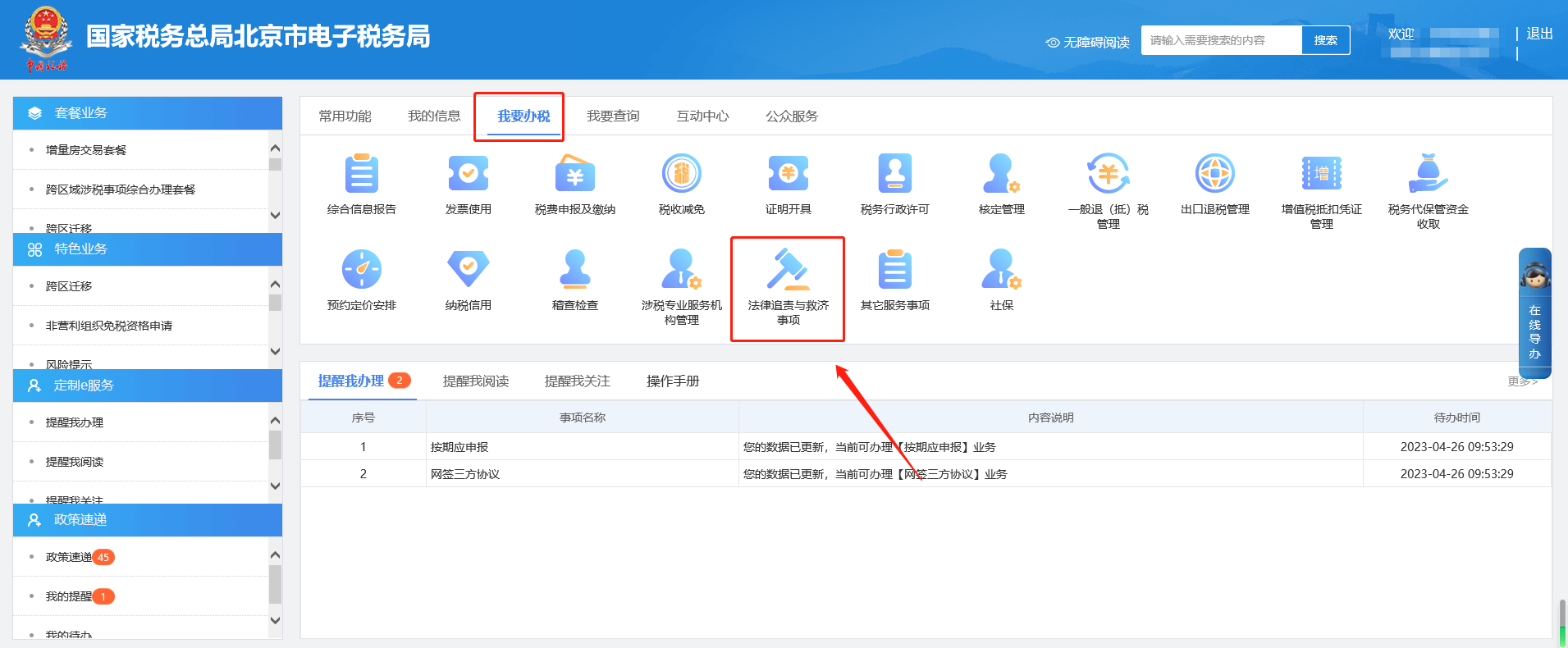1568x648 pixels.
Task: Select 提醒我阅读 reminder tab
Action: pyautogui.click(x=476, y=381)
